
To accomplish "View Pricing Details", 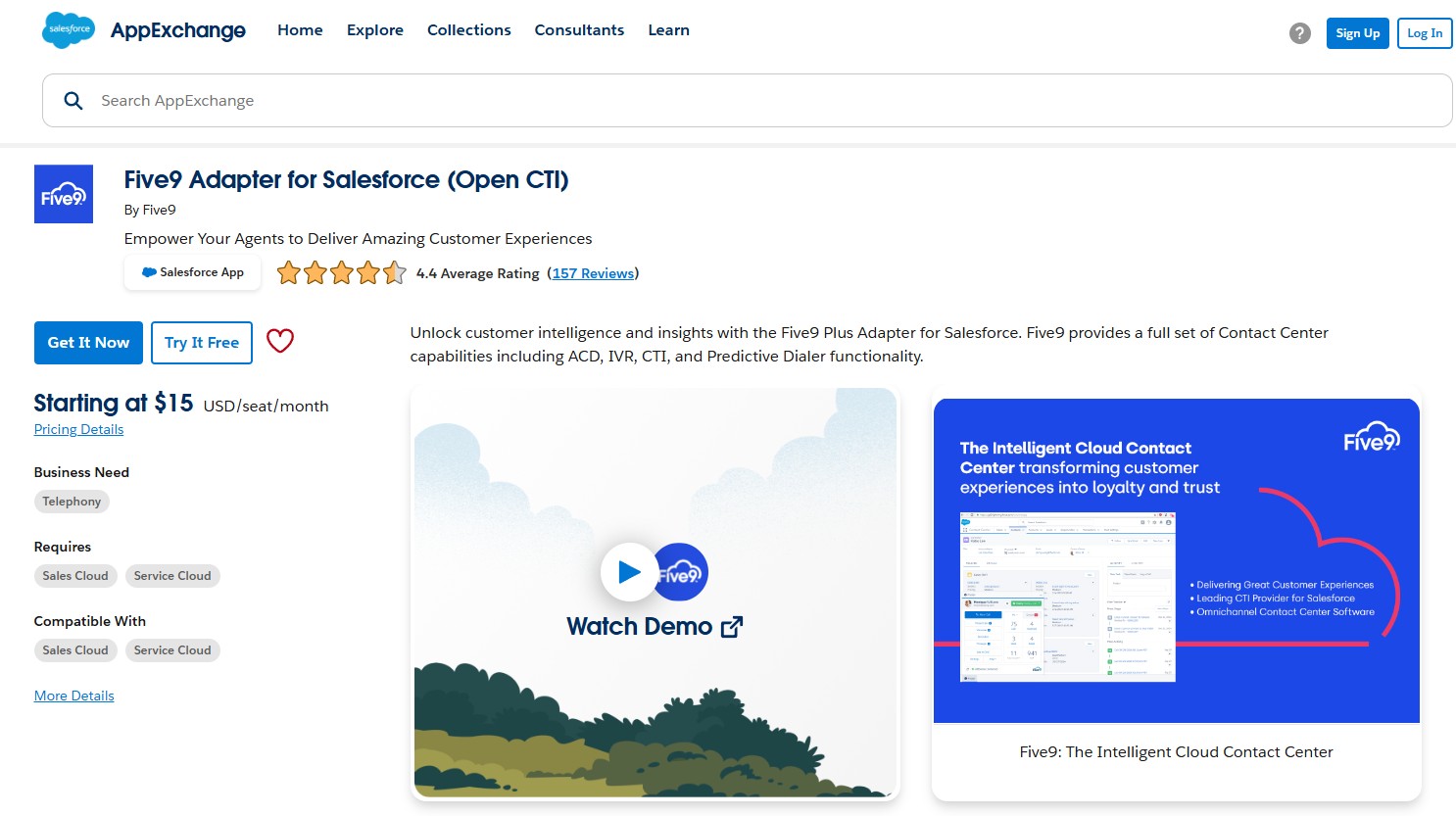I will tap(78, 429).
